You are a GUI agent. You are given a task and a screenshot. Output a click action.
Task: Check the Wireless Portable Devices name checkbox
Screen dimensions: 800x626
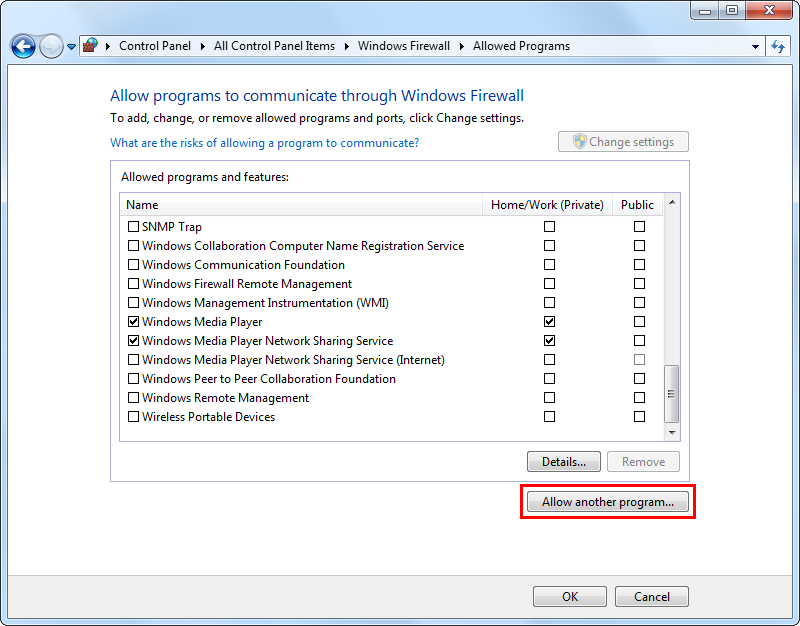(x=133, y=416)
